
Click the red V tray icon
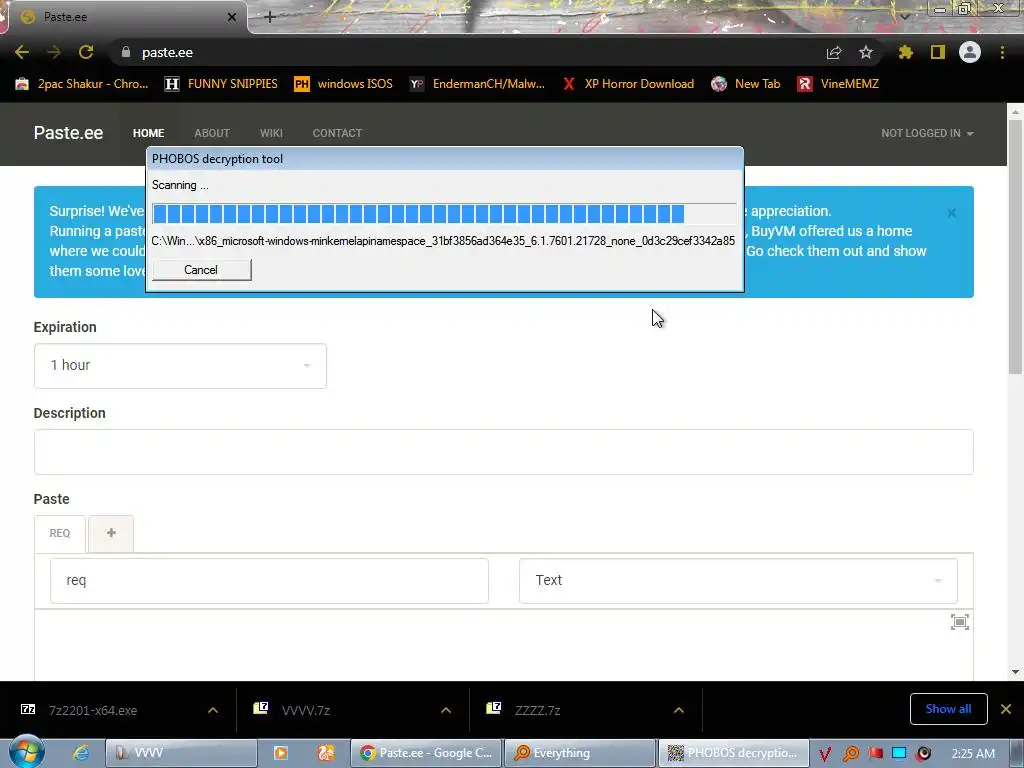(825, 754)
